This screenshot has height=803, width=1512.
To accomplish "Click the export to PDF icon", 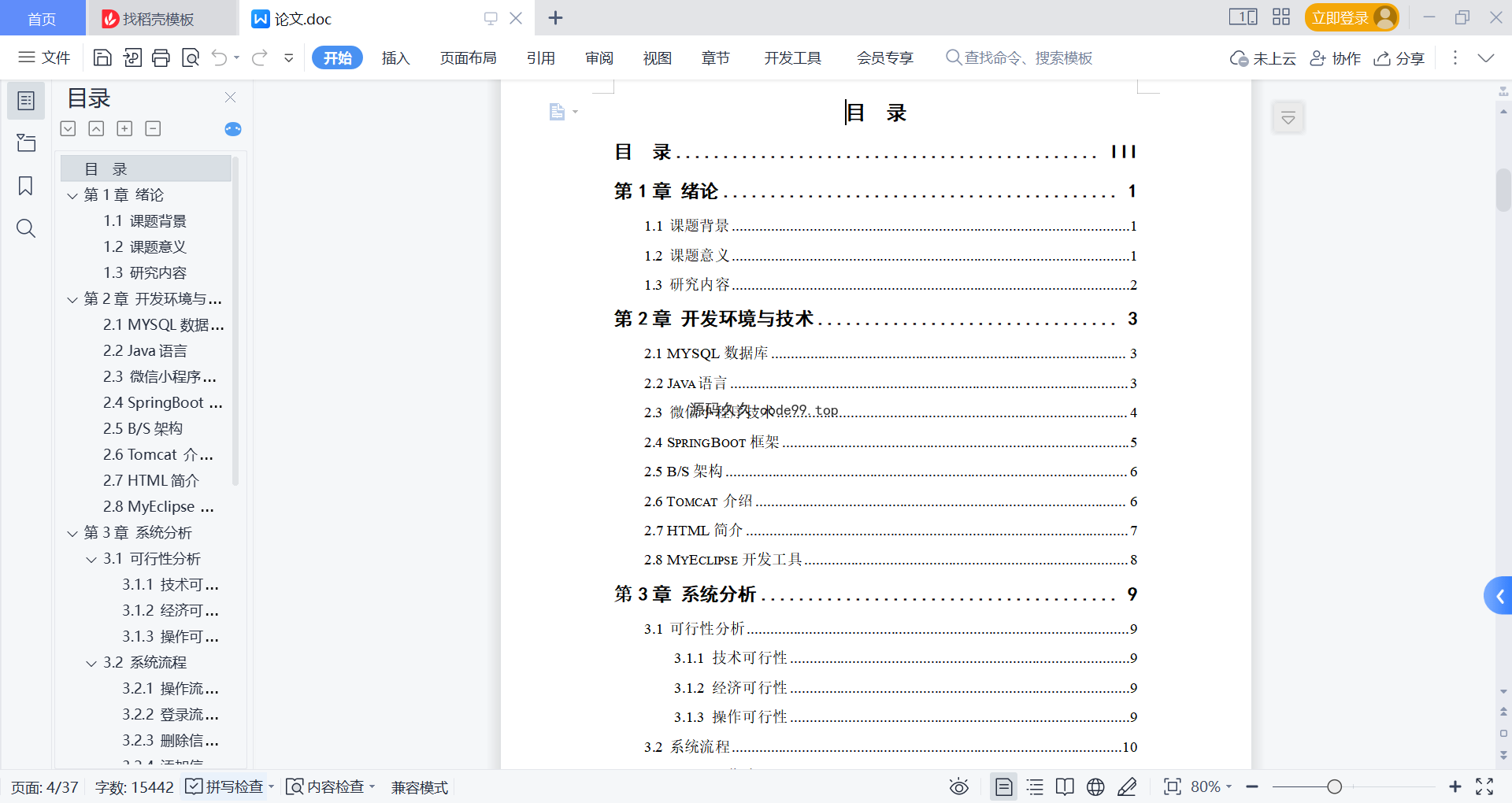I will (132, 57).
